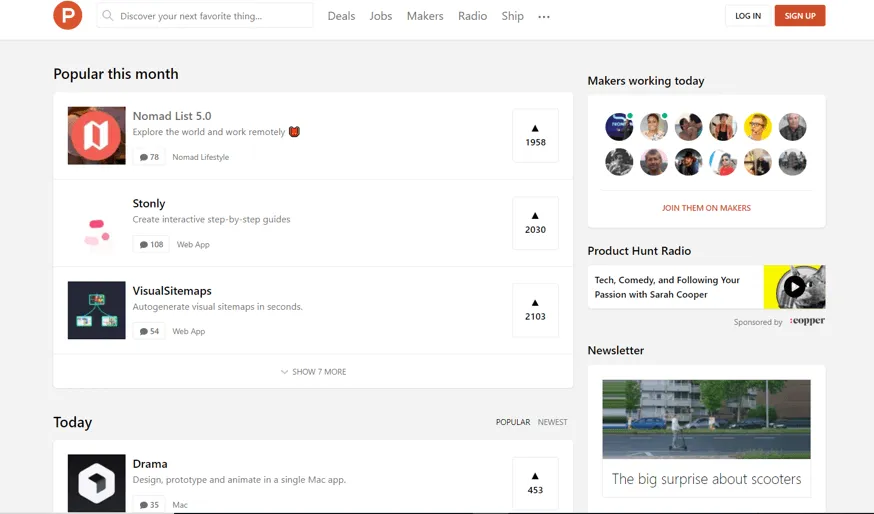
Task: Go to the Makers page
Action: 425,16
